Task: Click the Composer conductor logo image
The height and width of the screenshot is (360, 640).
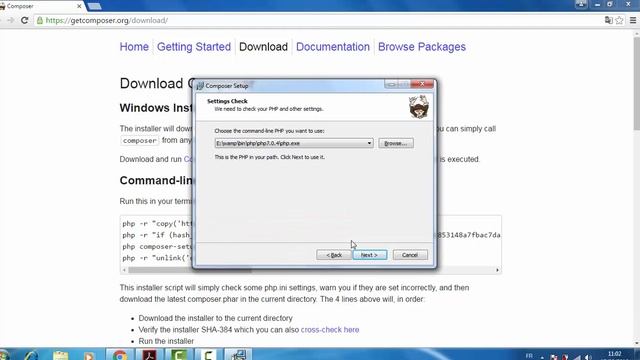Action: click(x=419, y=107)
